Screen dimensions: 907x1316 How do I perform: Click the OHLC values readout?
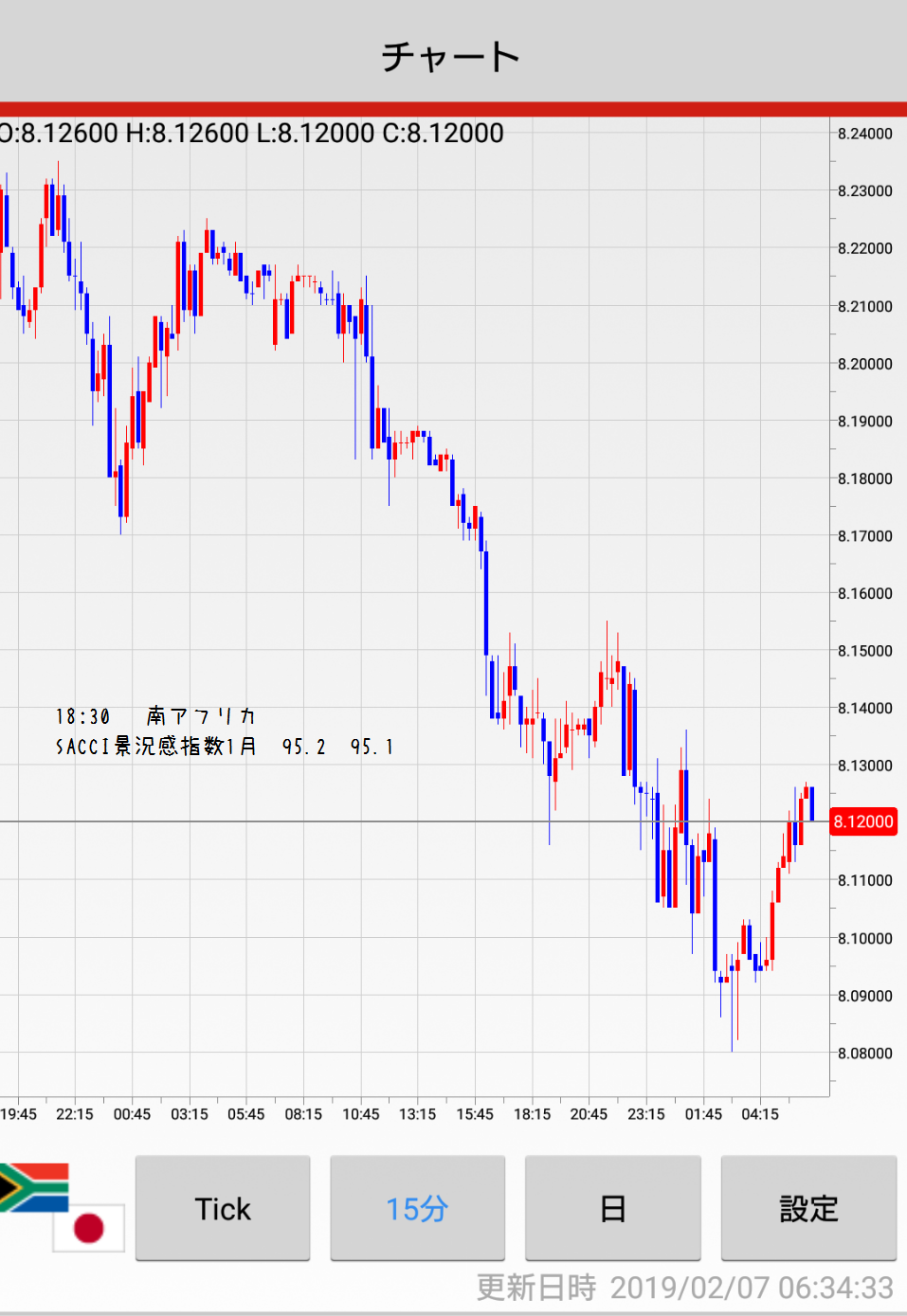(252, 133)
